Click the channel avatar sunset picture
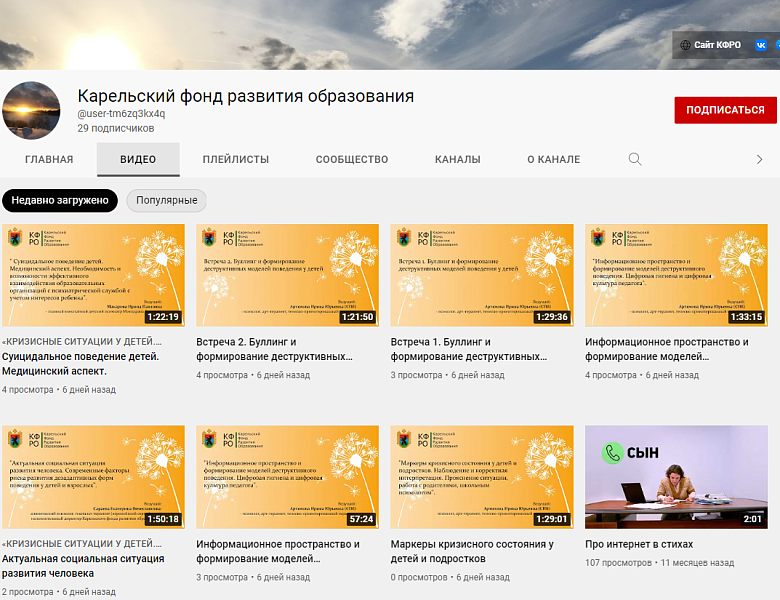This screenshot has width=780, height=600. point(31,110)
